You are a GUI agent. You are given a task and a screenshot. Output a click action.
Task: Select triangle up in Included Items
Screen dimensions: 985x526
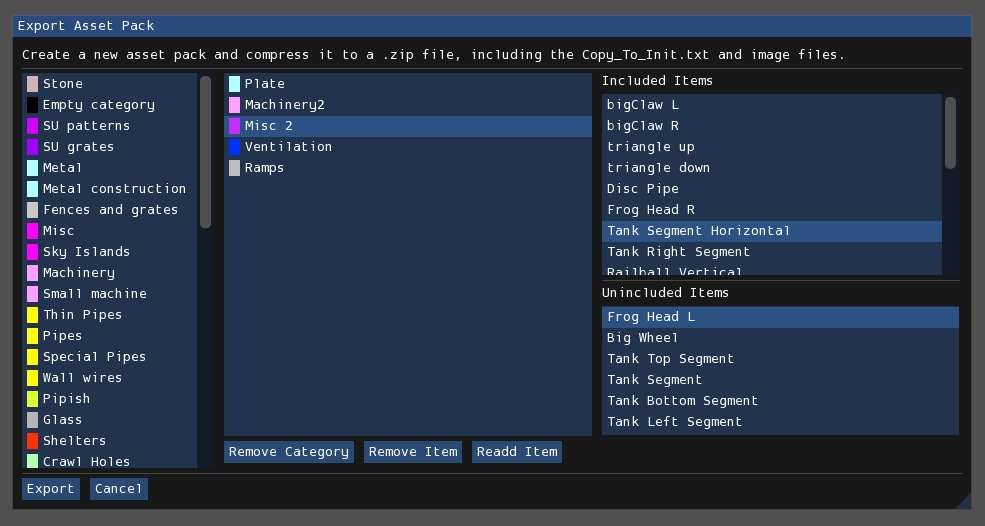click(x=772, y=147)
